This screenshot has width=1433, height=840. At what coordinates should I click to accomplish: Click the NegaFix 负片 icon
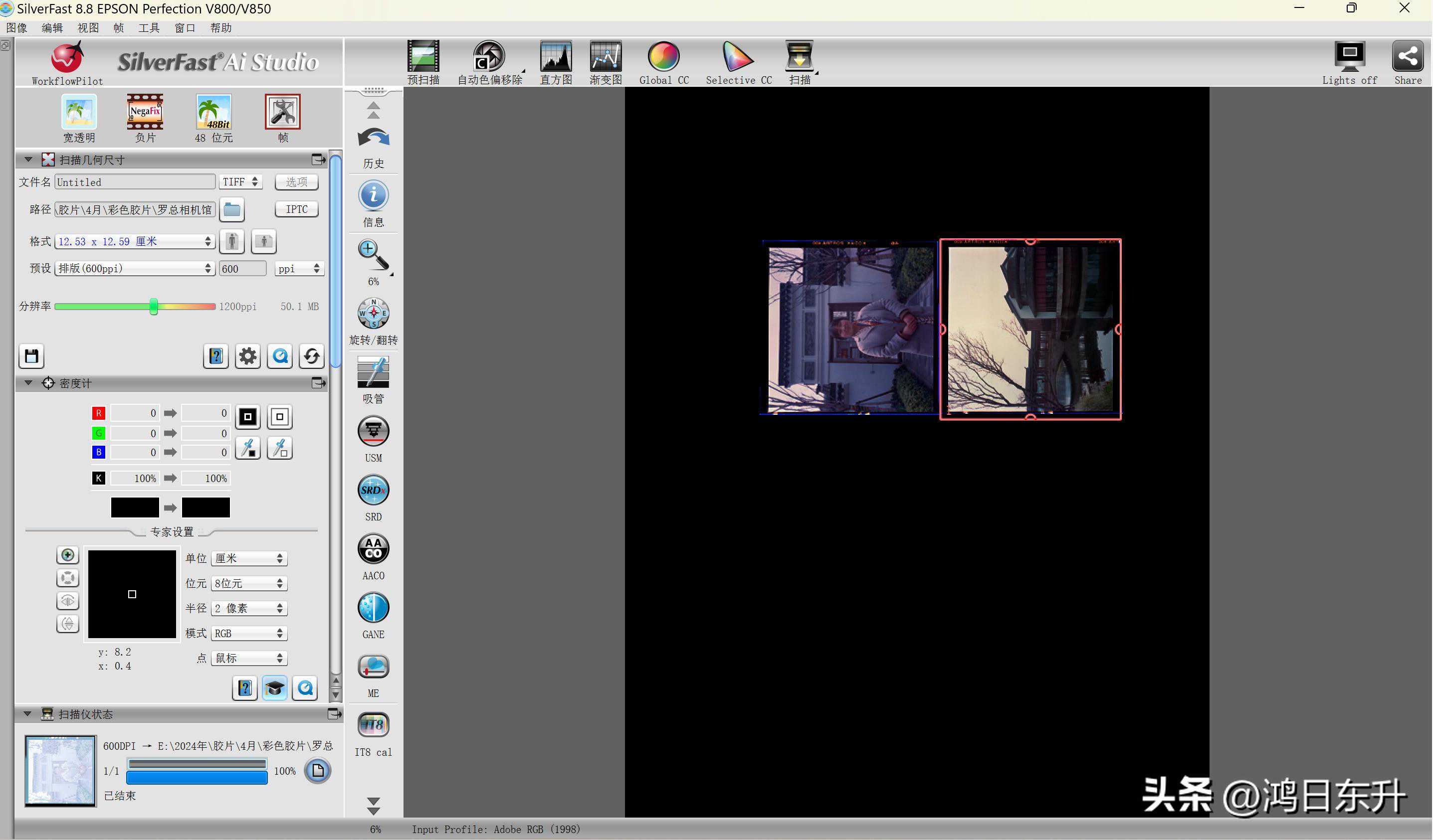pos(145,112)
